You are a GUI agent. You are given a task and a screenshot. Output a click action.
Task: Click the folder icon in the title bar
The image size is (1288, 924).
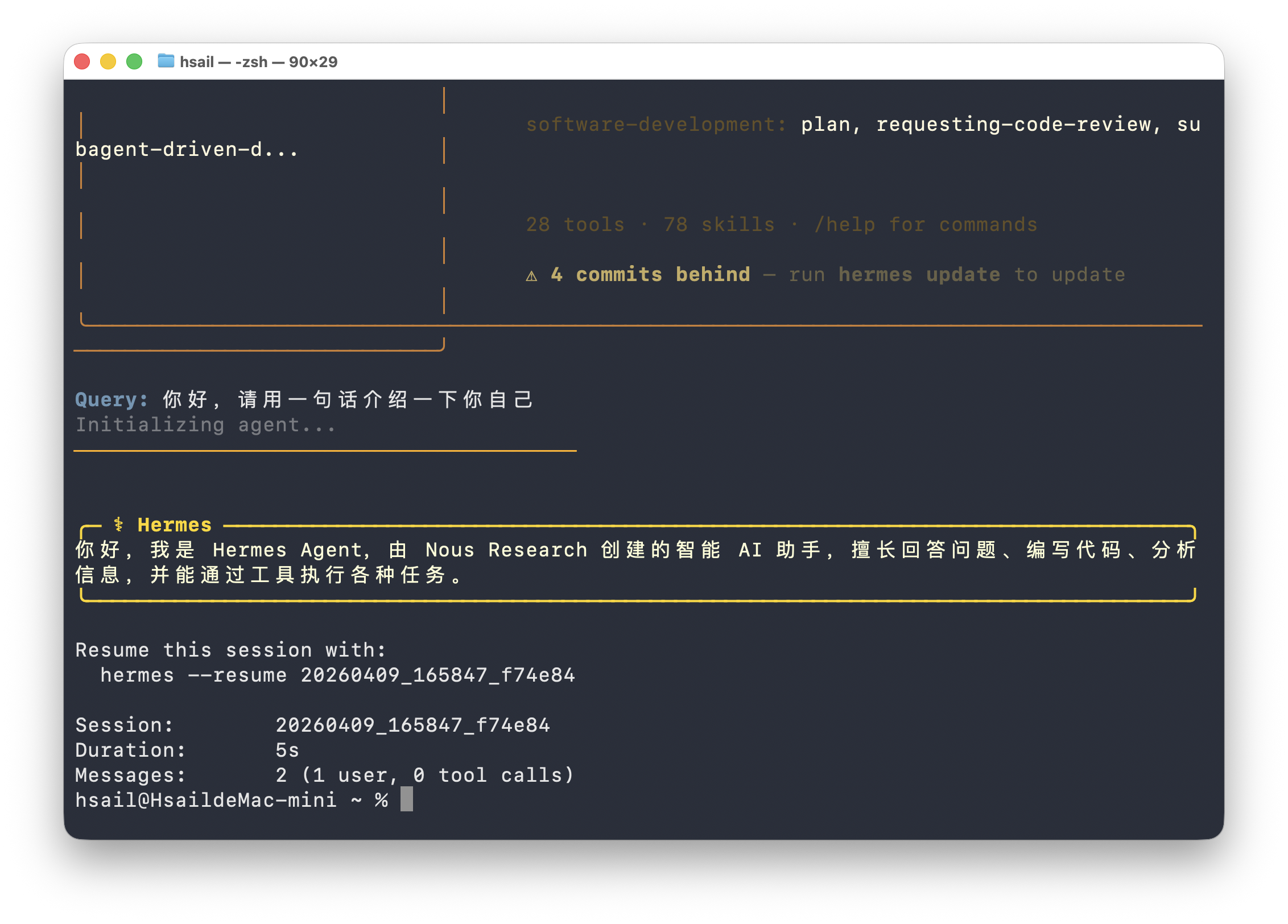point(166,61)
